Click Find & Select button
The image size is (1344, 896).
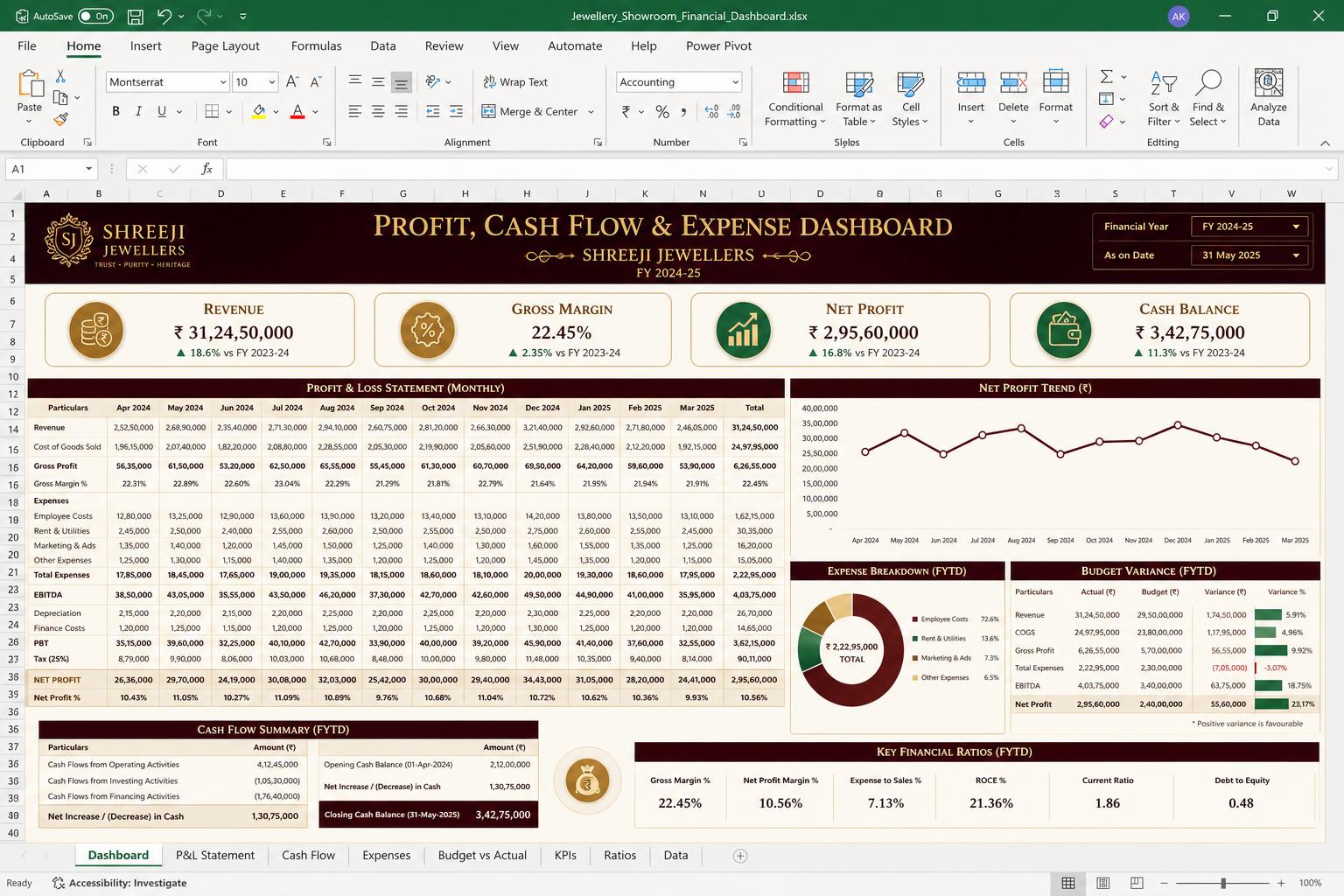[1208, 98]
